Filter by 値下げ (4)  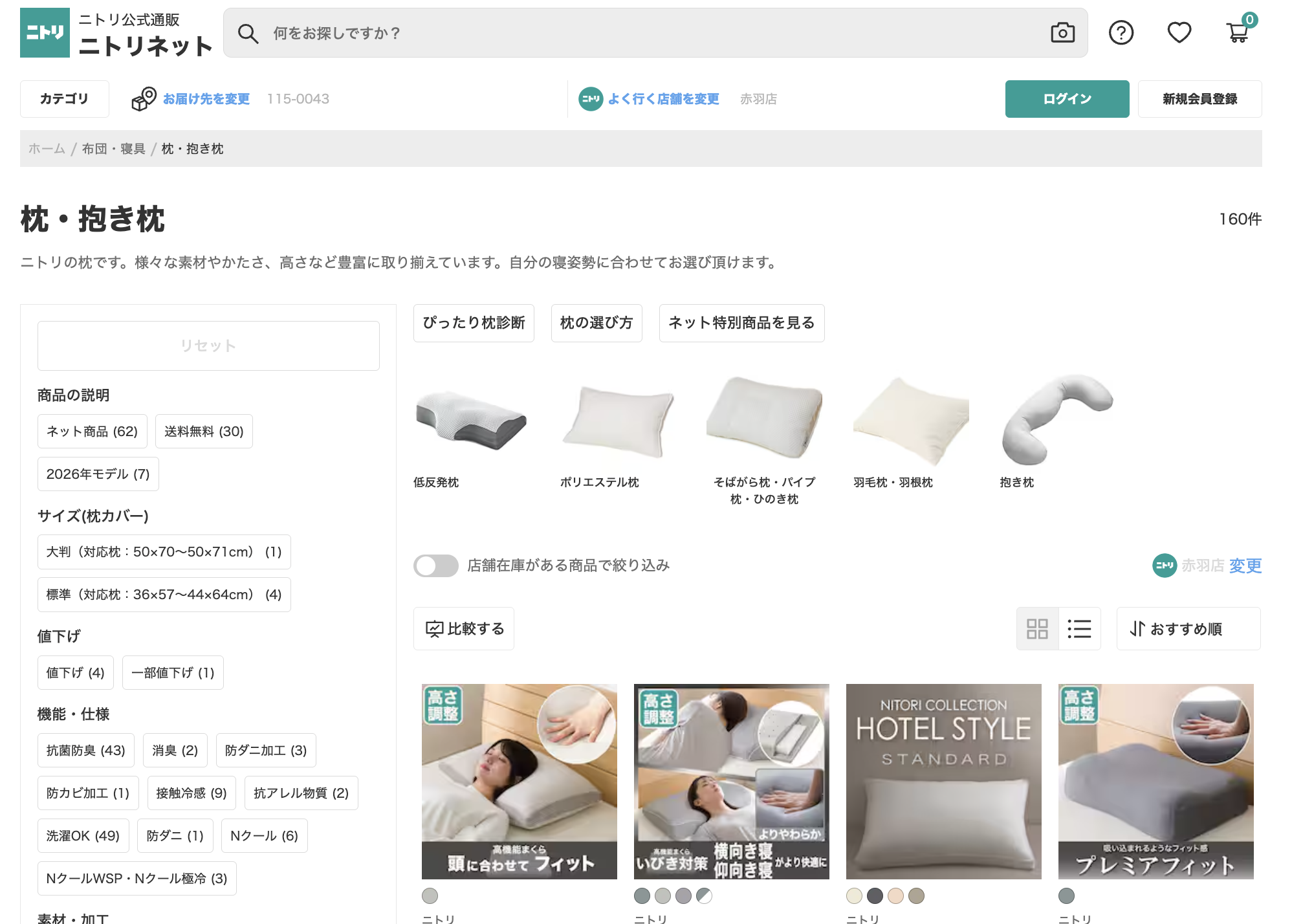75,673
